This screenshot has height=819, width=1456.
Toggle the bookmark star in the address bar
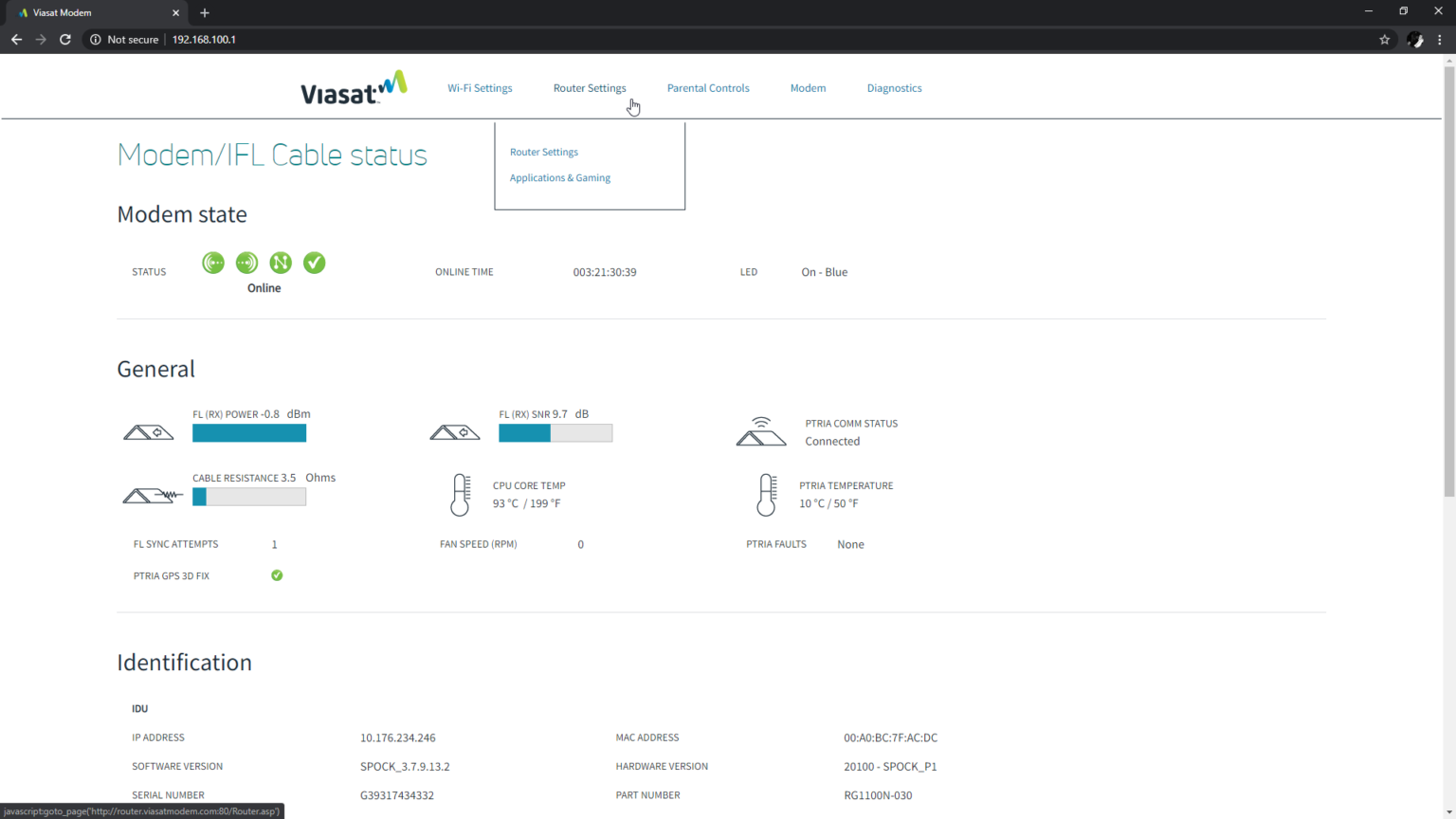1385,39
